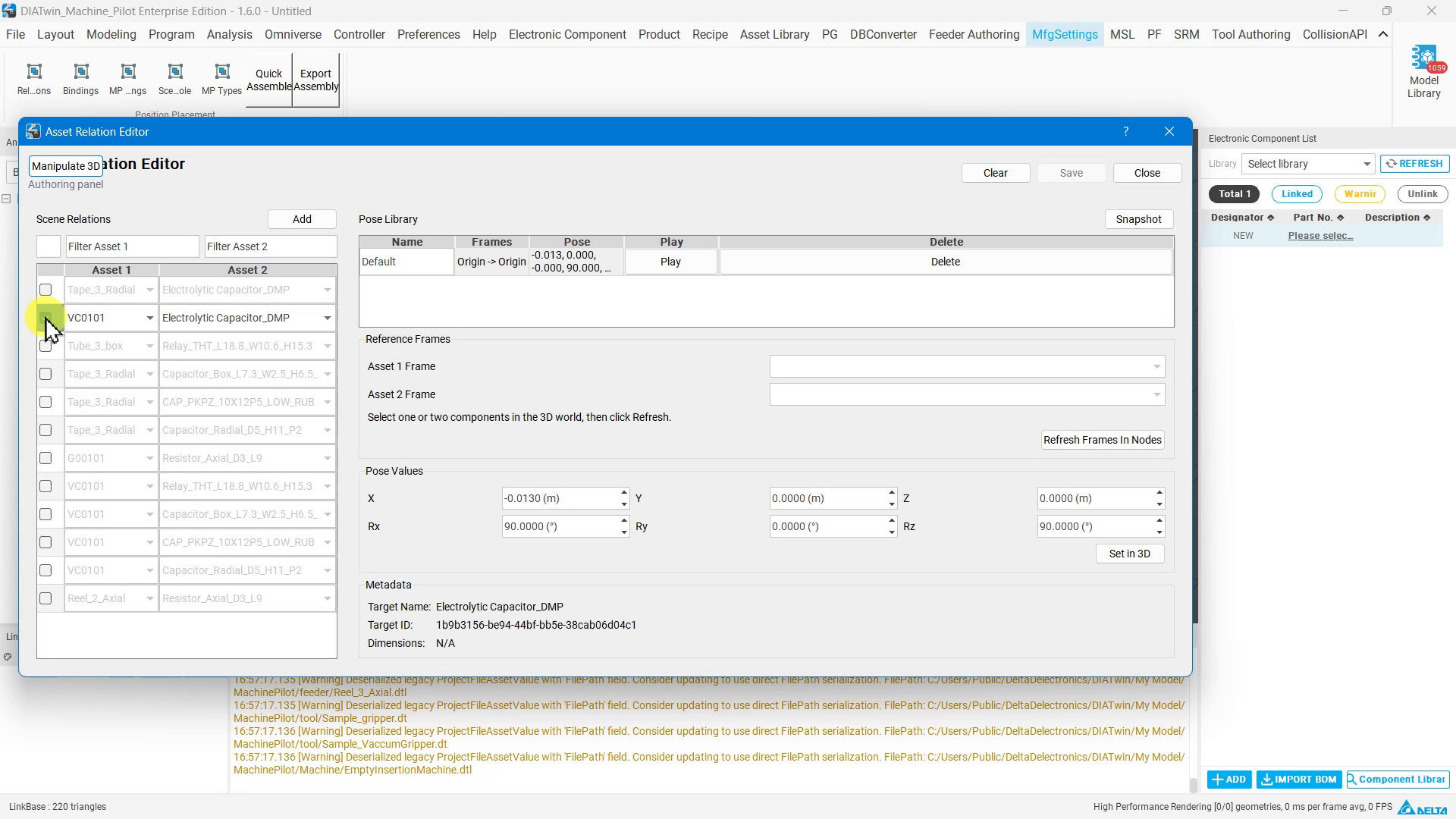Filter components by Linked status
The height and width of the screenshot is (819, 1456).
tap(1298, 194)
